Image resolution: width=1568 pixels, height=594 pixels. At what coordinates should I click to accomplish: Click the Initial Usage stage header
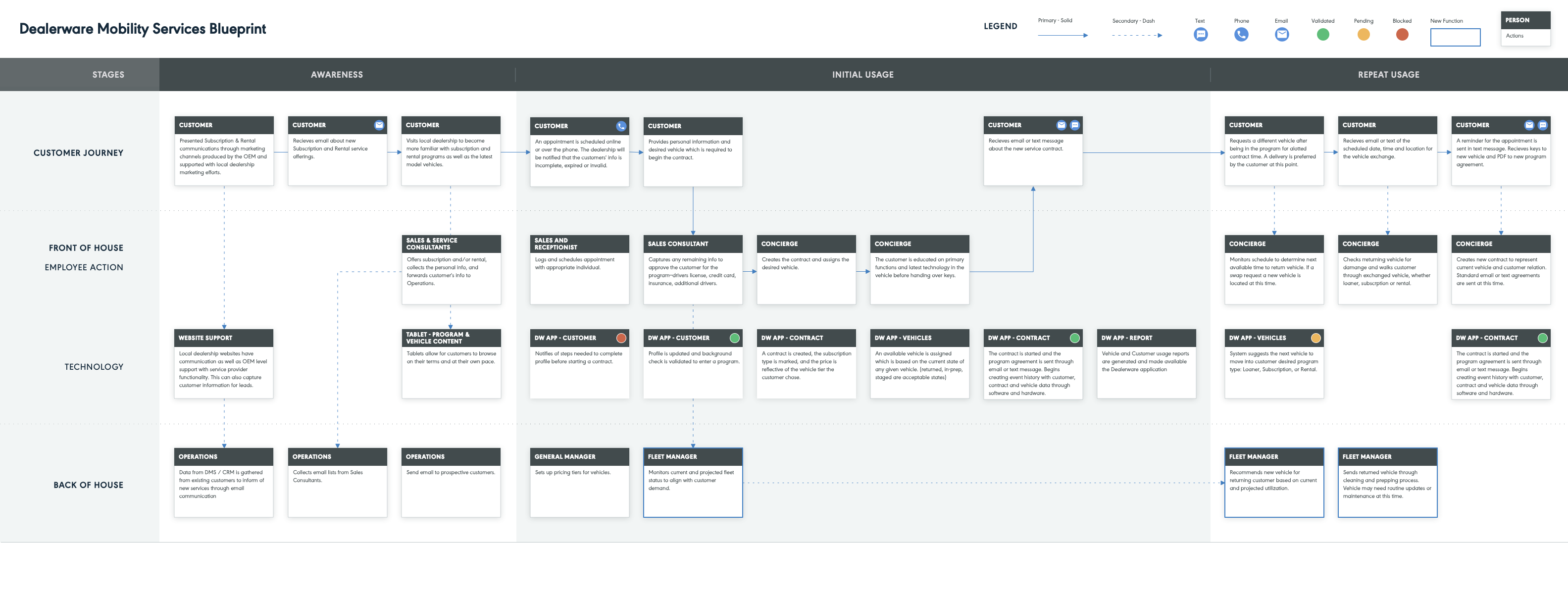[862, 75]
